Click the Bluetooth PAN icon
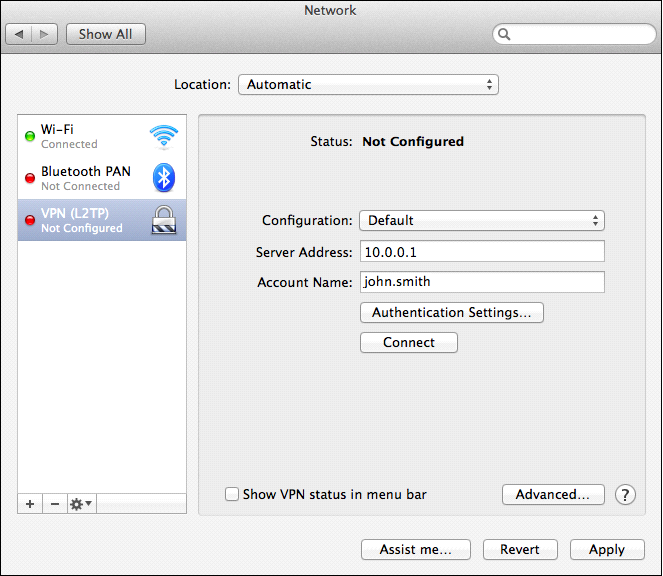Viewport: 663px width, 576px height. pos(164,178)
